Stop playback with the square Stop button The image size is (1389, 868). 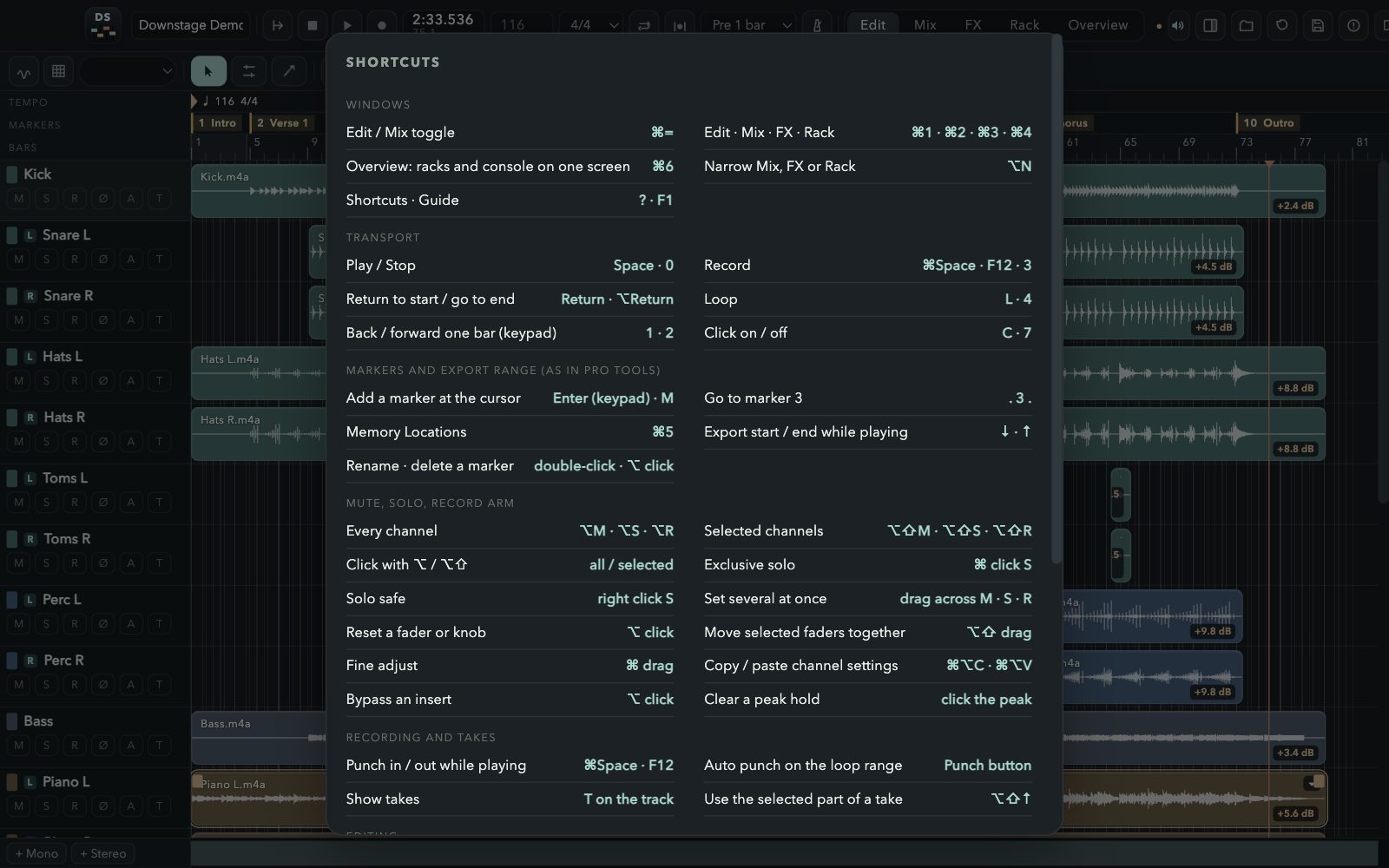coord(313,25)
